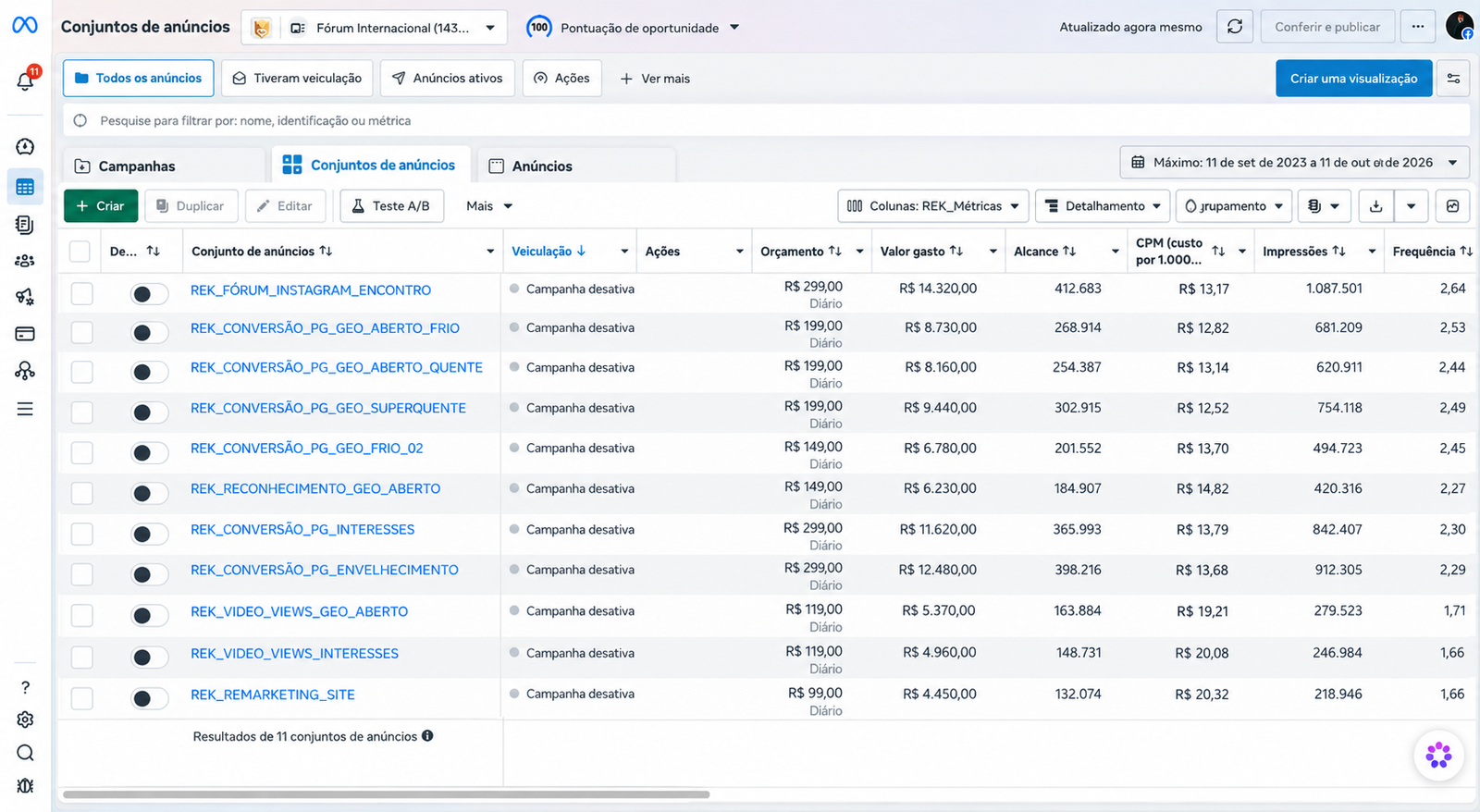
Task: Select the Tiveram veiculação filter
Action: [297, 79]
